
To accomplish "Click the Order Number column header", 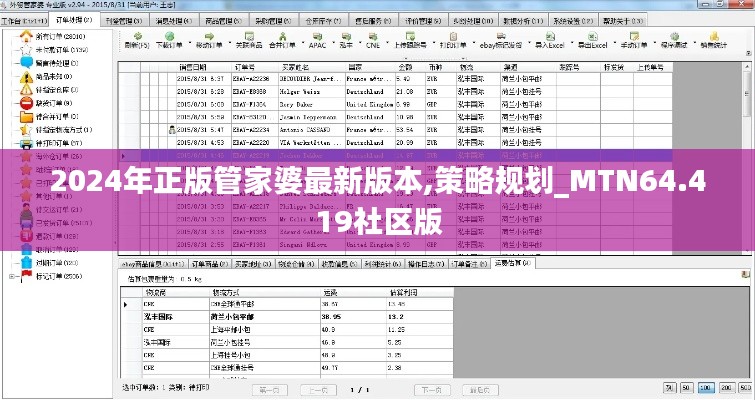I will pyautogui.click(x=254, y=67).
